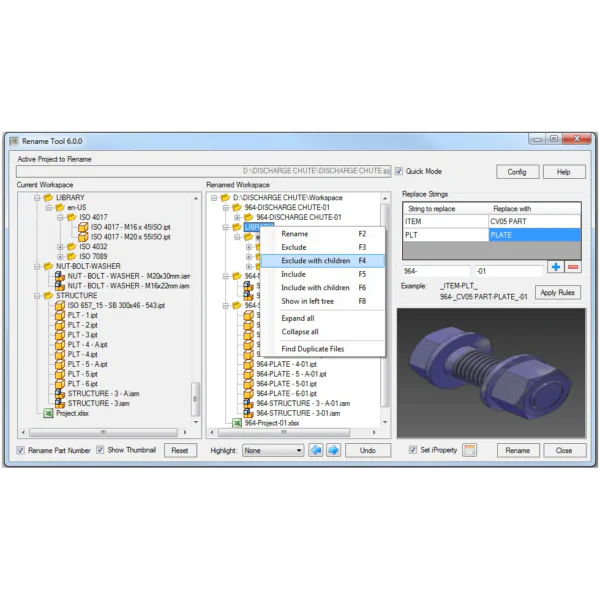Choose Exclude from the context menu
600x600 pixels.
[323, 247]
